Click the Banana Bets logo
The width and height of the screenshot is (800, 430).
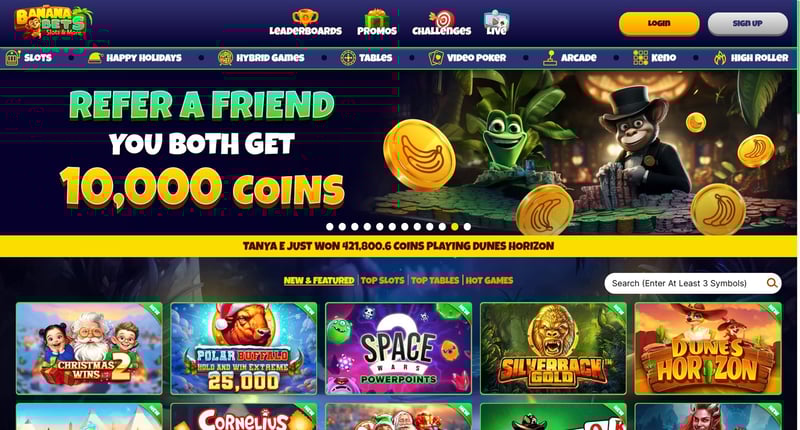(x=54, y=22)
